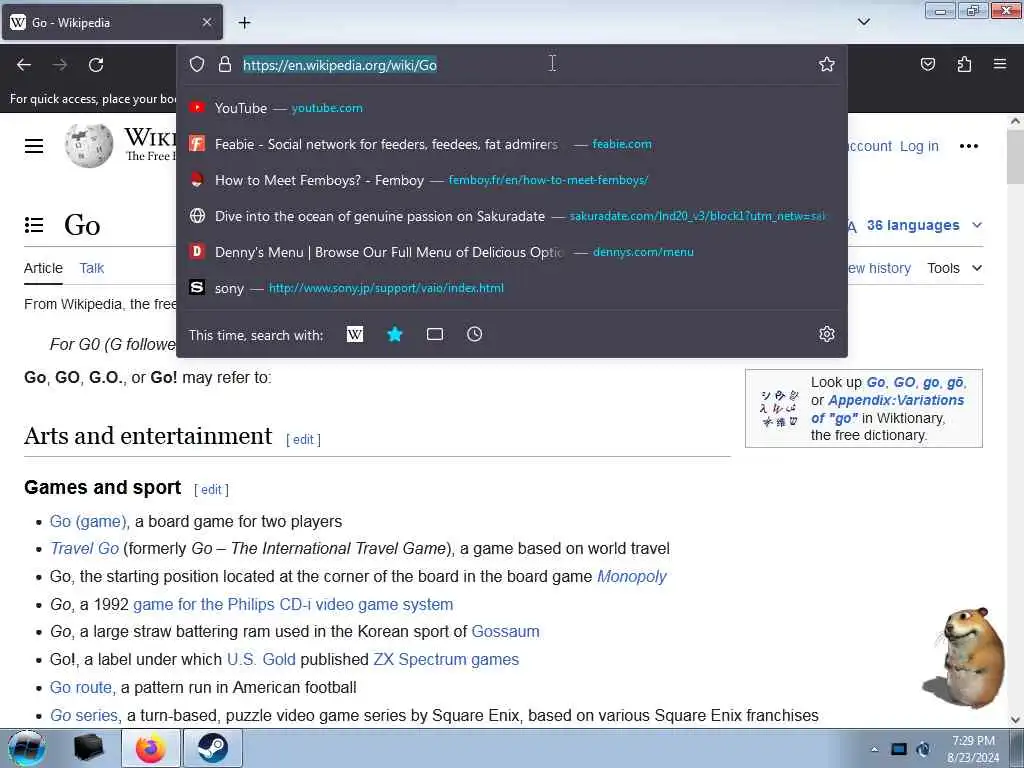Switch to the Talk tab

[x=91, y=268]
